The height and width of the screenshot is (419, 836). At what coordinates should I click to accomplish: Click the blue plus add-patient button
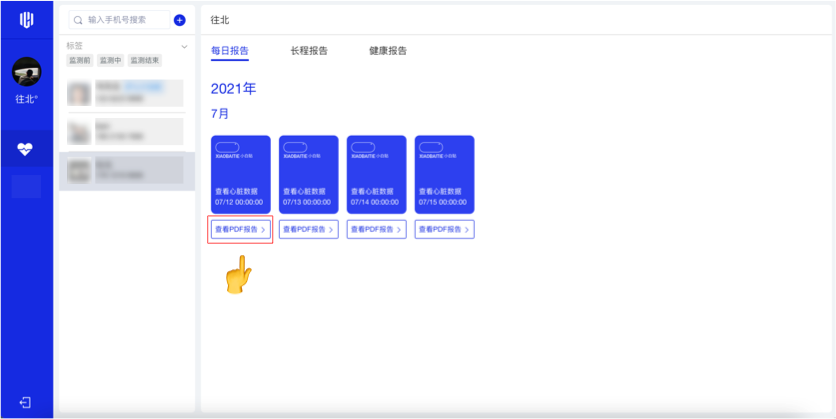point(179,19)
